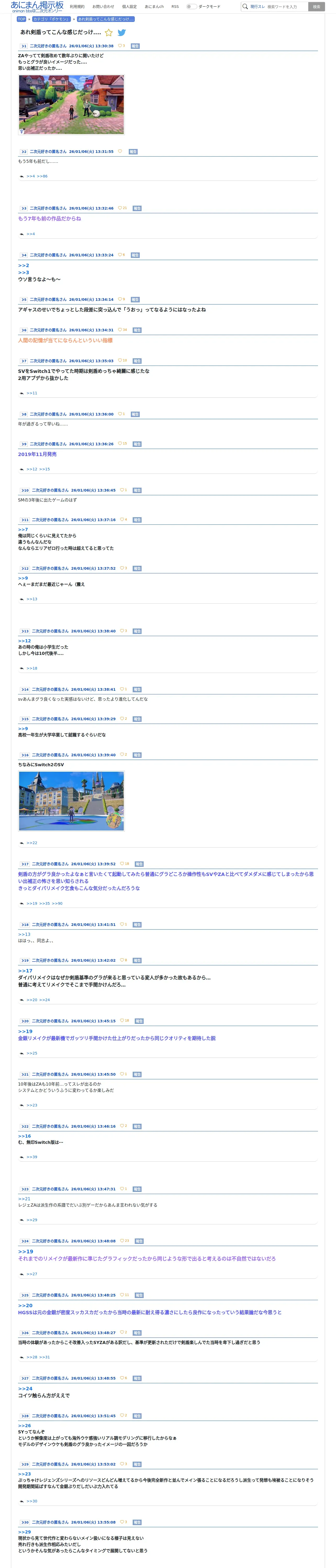
Task: Like post 6 with the heart icon
Action: coord(120,330)
